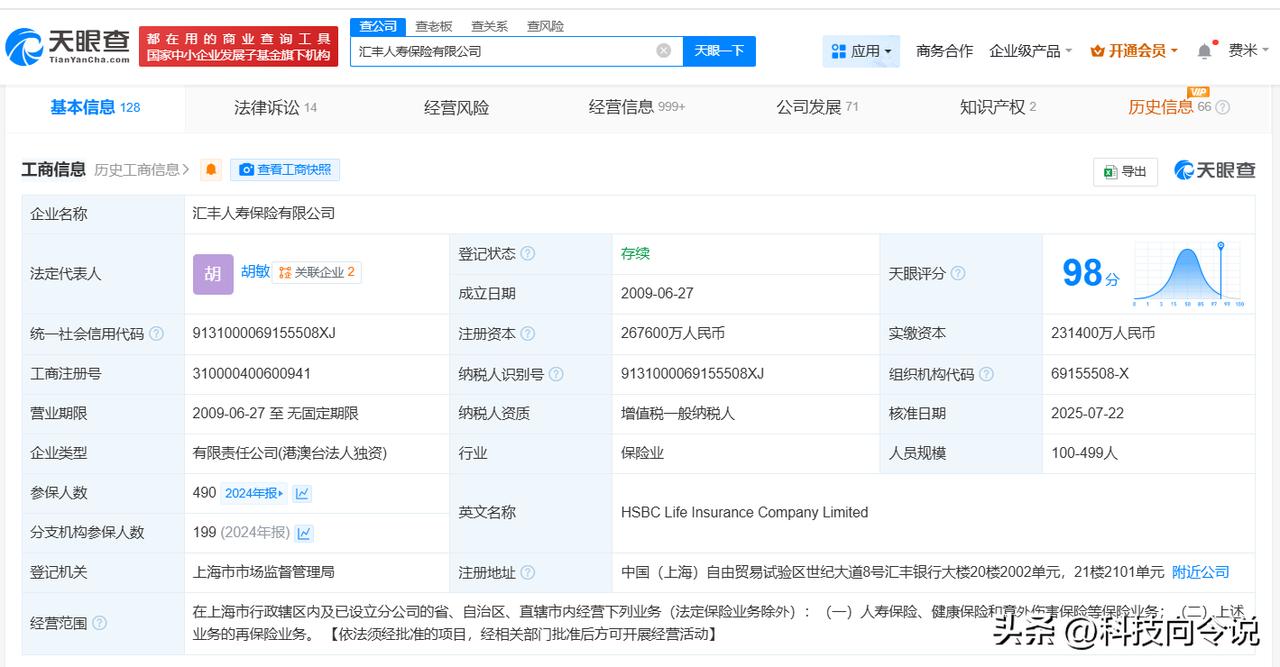Click English name HSBC Life Insurance Company Limited
The image size is (1280, 667).
tap(744, 513)
